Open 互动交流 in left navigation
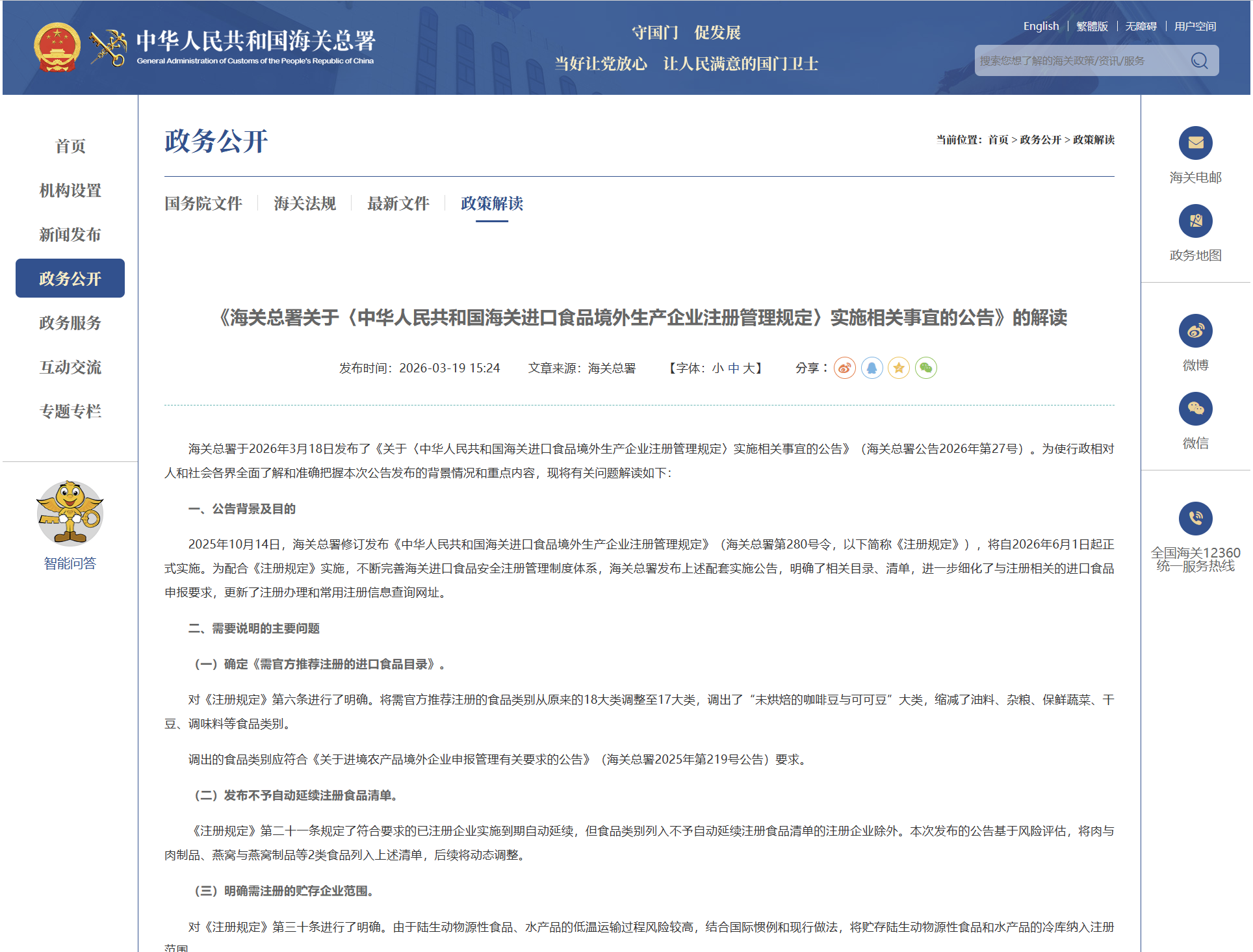The image size is (1253, 952). click(x=70, y=367)
